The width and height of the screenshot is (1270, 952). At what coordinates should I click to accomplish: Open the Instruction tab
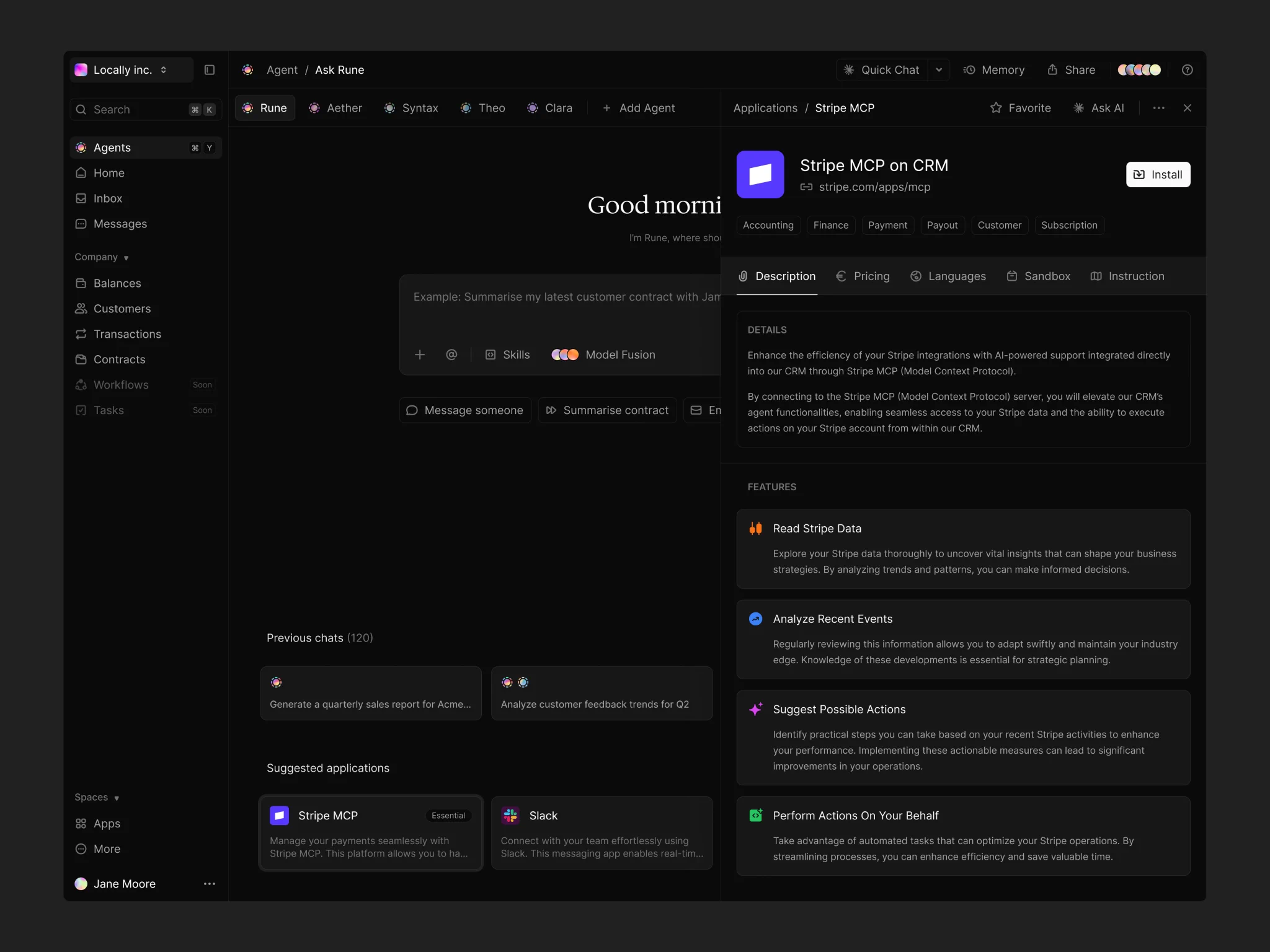1127,276
